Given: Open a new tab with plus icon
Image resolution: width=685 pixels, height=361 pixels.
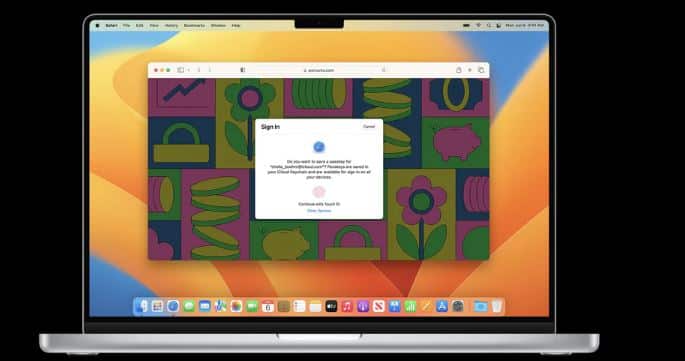Looking at the screenshot, I should (x=470, y=70).
